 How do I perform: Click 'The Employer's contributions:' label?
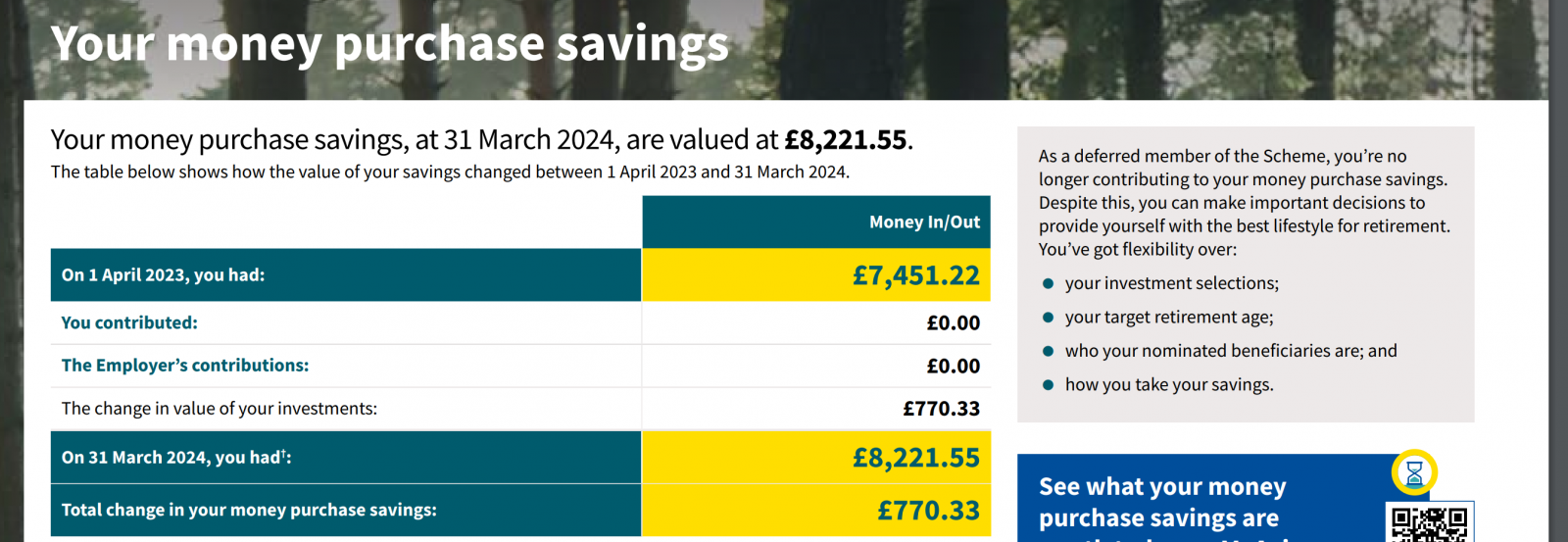pos(185,366)
